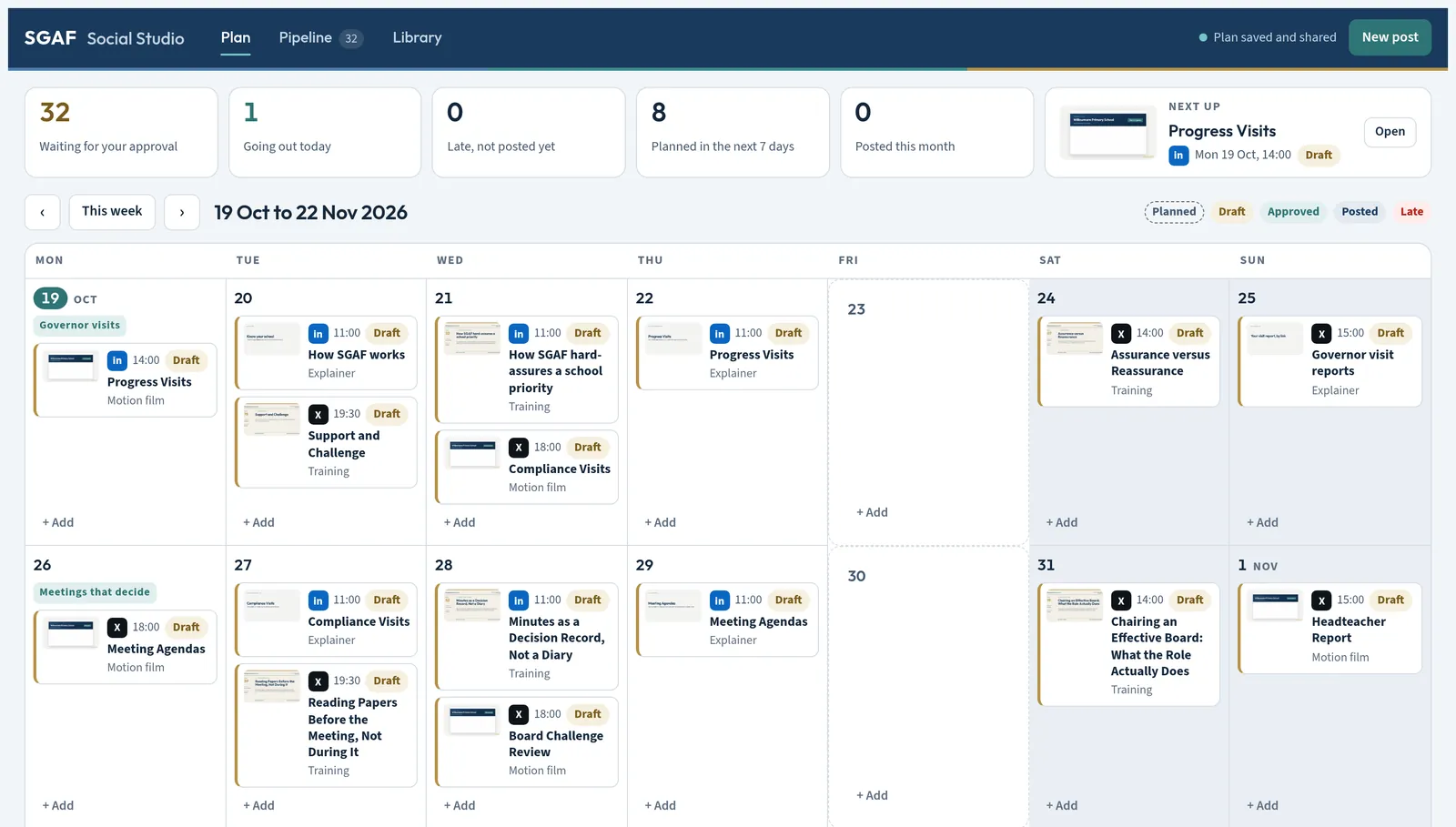This screenshot has height=827, width=1456.
Task: Open the Next Up Progress Visits post
Action: pos(1390,132)
